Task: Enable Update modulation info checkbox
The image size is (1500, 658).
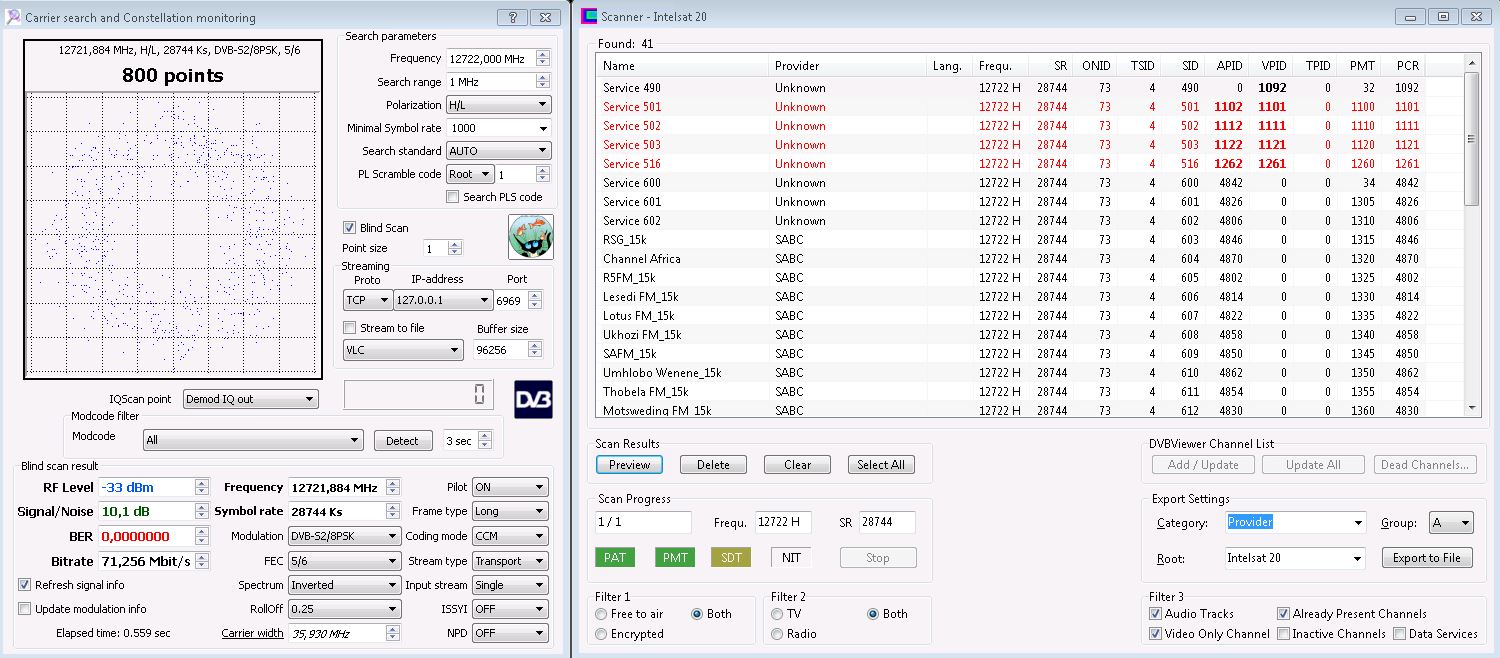Action: [x=25, y=609]
